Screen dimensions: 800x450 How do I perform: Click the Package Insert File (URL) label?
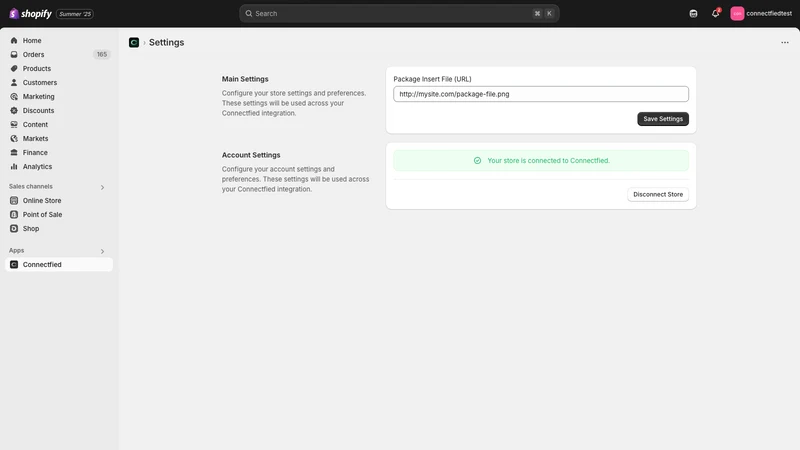click(432, 79)
